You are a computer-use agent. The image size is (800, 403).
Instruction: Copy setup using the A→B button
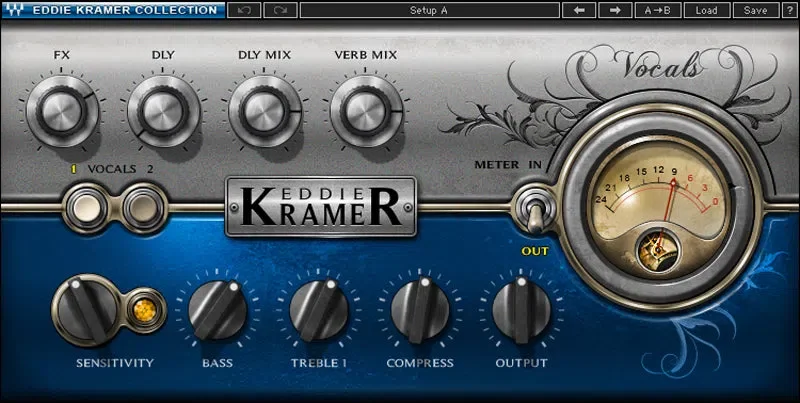click(x=657, y=10)
